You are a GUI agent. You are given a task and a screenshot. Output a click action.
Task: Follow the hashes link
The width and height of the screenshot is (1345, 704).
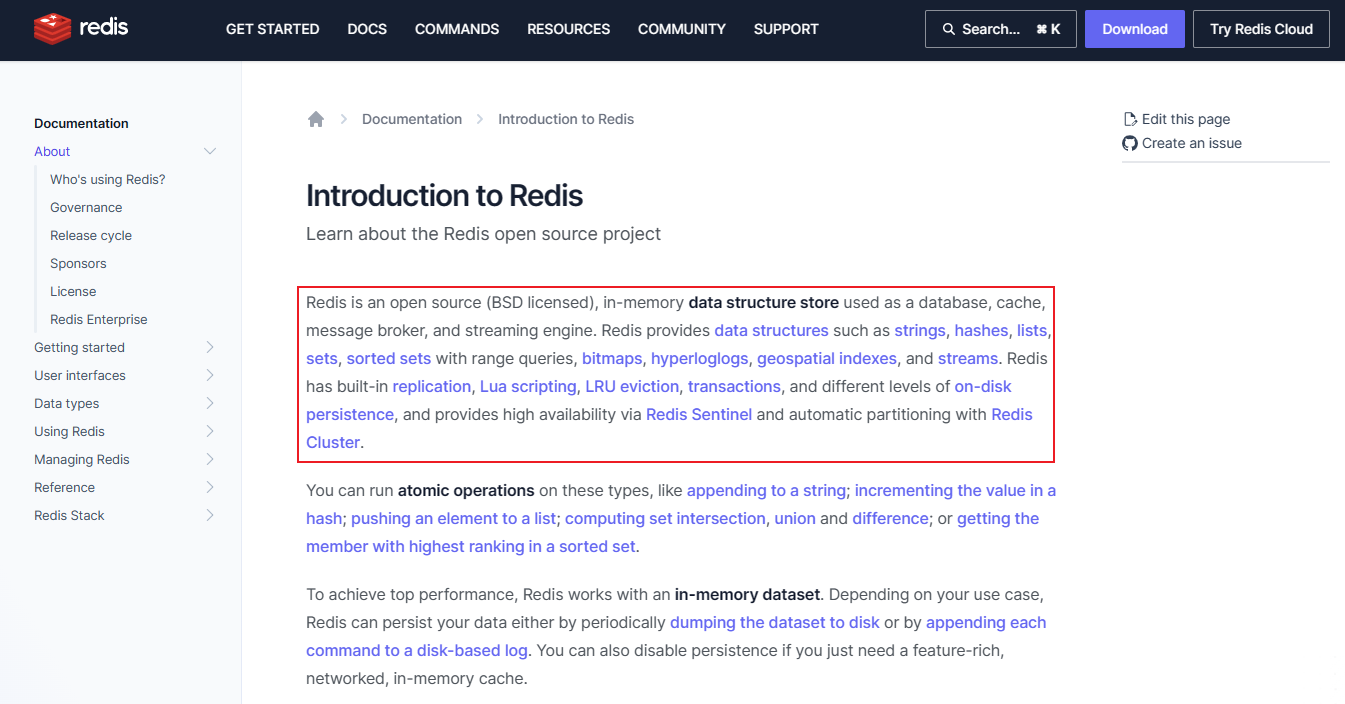[x=981, y=330]
